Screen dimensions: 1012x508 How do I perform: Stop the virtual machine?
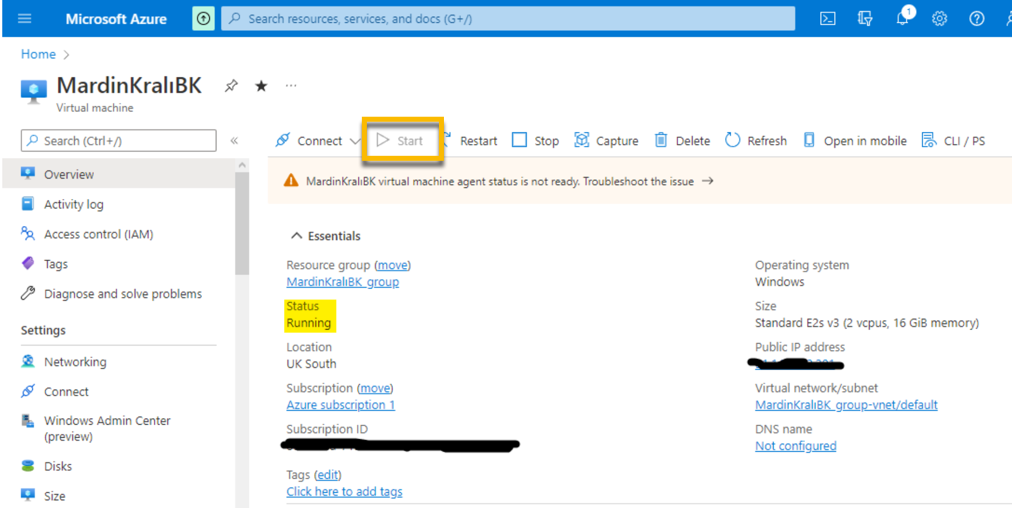coord(536,141)
